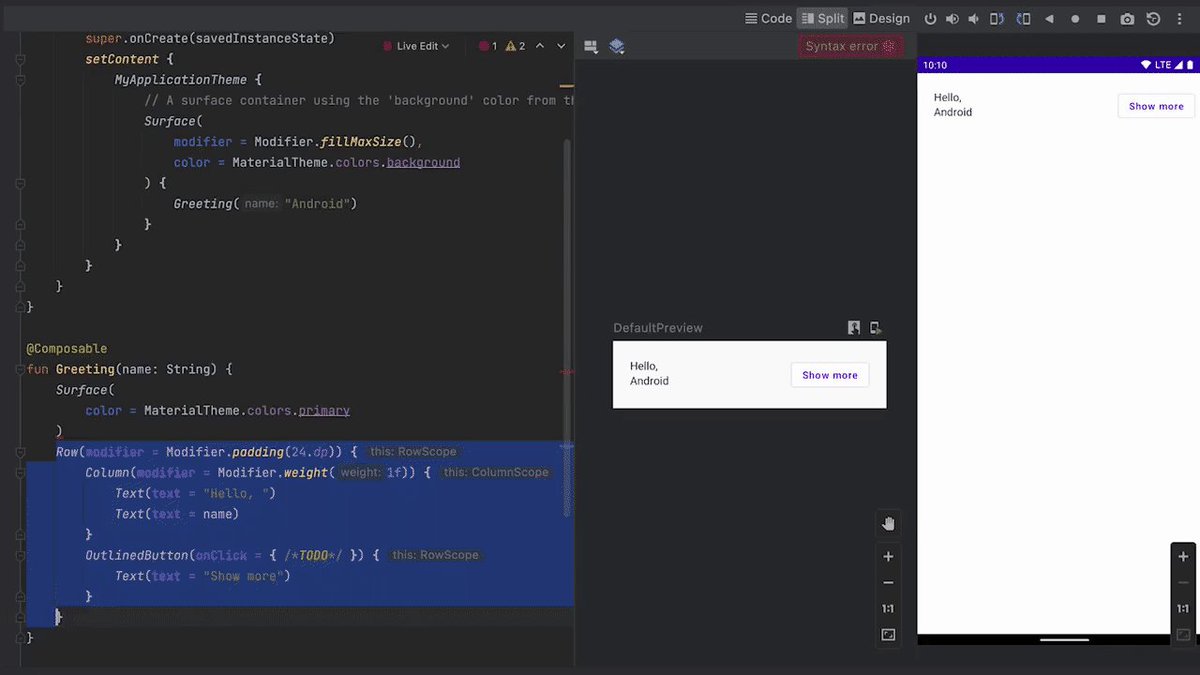Take emulator screenshot with camera icon

click(1127, 19)
